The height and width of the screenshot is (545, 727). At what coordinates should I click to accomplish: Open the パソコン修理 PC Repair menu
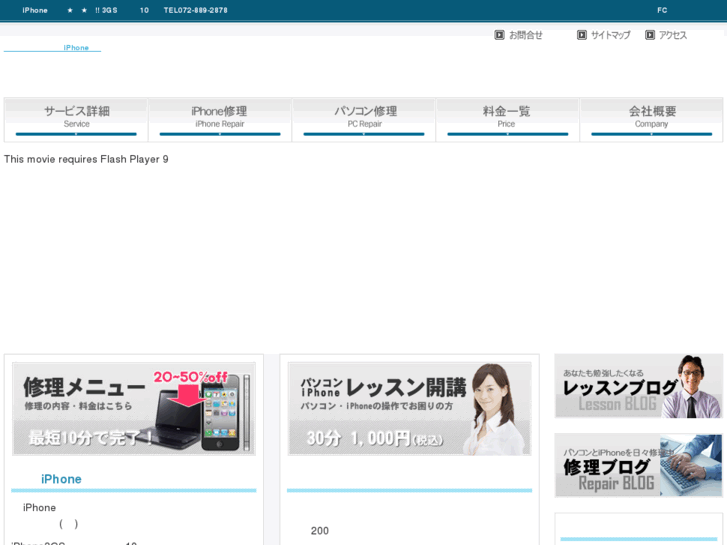[x=364, y=120]
